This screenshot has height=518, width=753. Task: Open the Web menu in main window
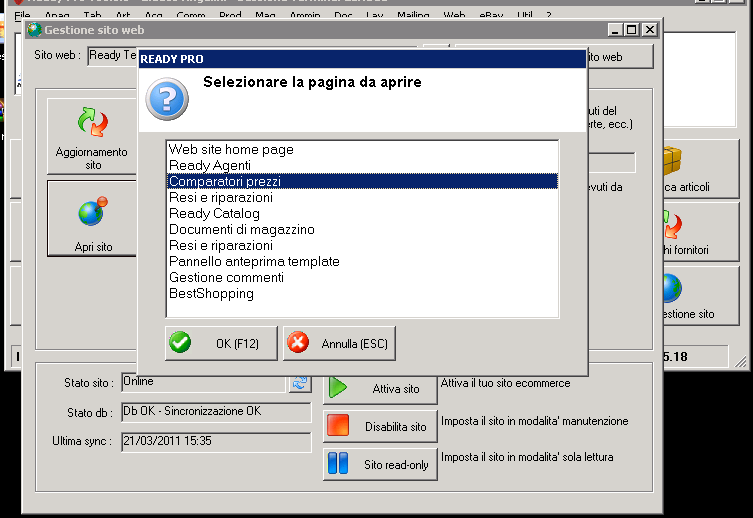(454, 16)
